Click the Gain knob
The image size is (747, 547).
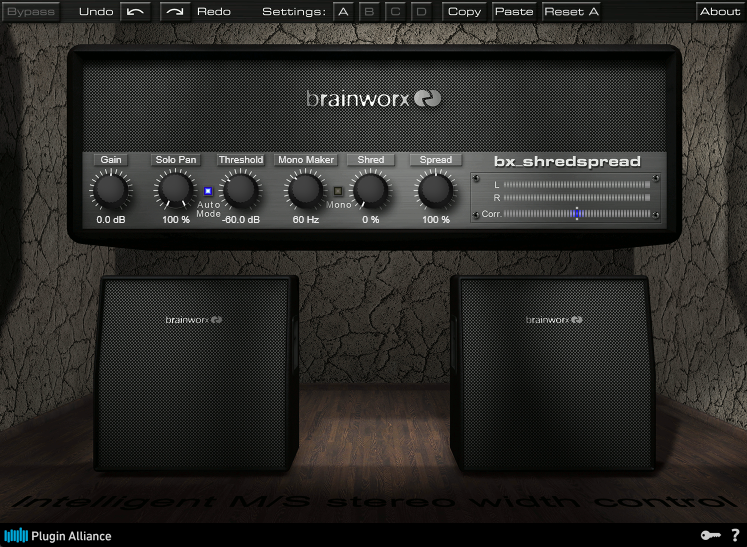pyautogui.click(x=111, y=190)
